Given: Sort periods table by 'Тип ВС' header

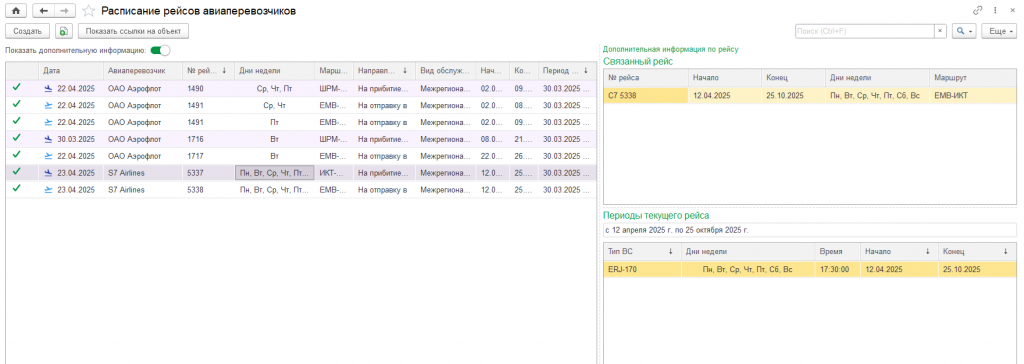Looking at the screenshot, I should (x=641, y=251).
